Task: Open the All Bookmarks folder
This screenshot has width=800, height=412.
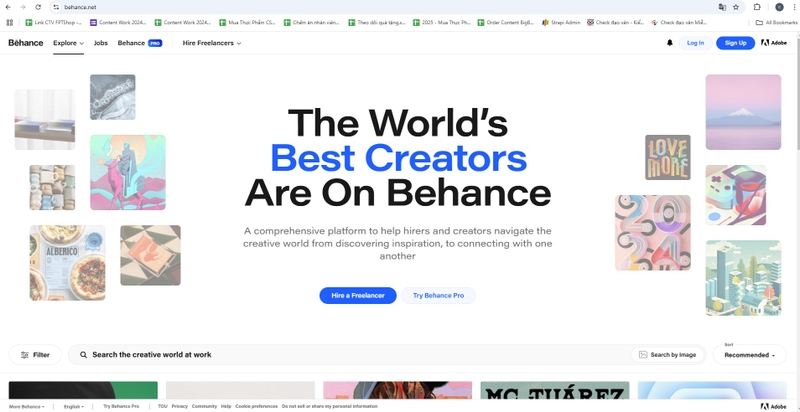Action: [776, 22]
